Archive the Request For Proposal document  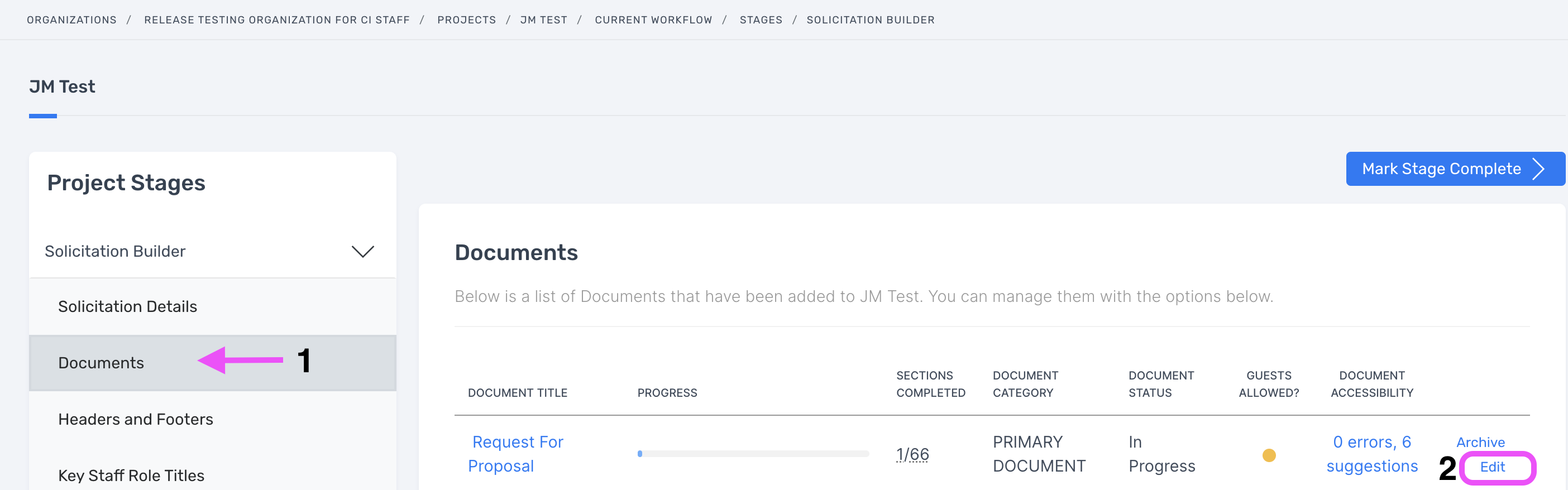point(1480,443)
